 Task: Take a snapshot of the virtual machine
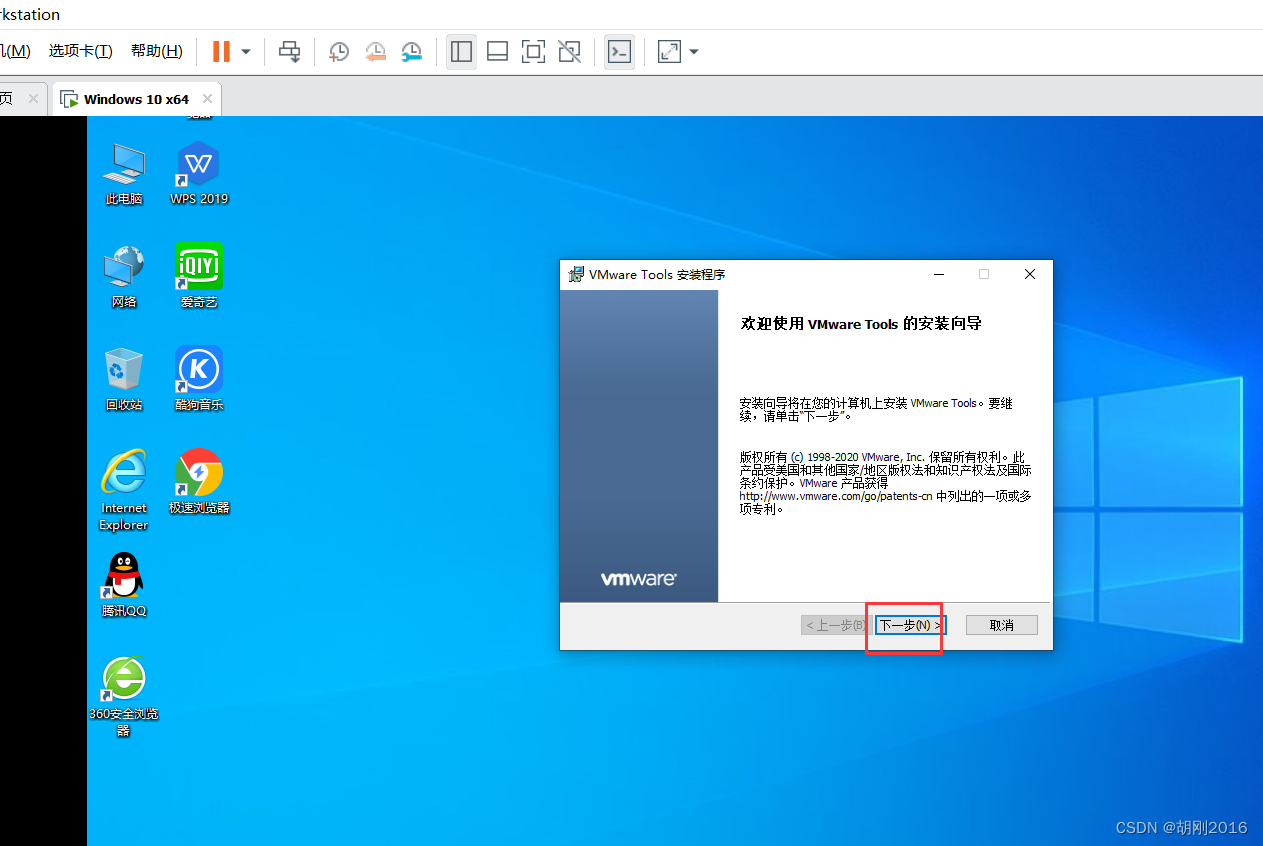click(x=338, y=51)
